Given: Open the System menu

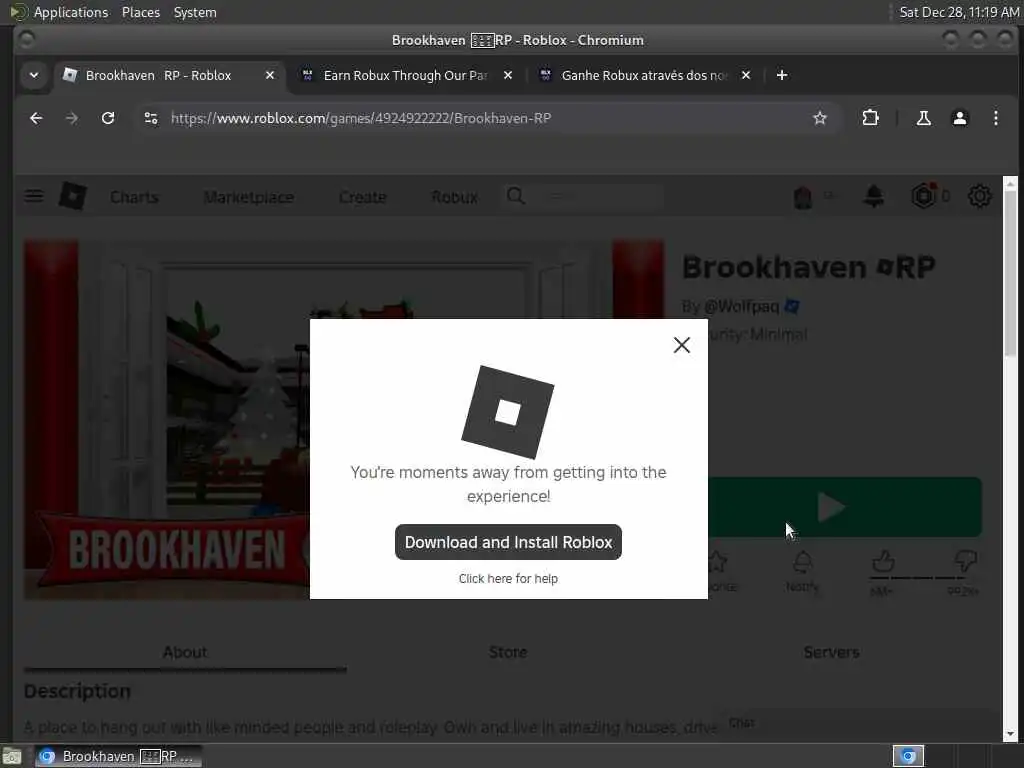Looking at the screenshot, I should click(195, 12).
